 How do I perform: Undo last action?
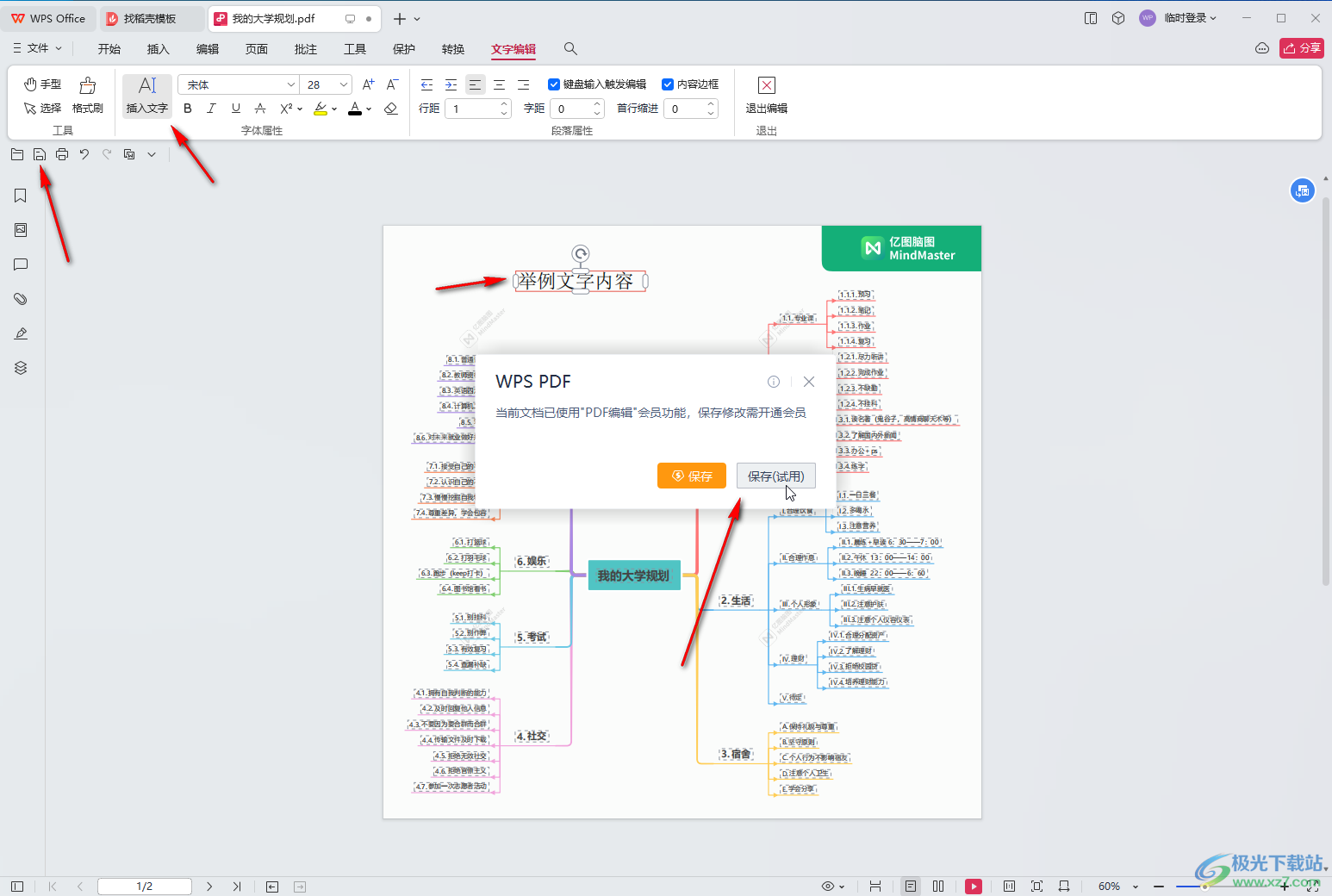84,154
